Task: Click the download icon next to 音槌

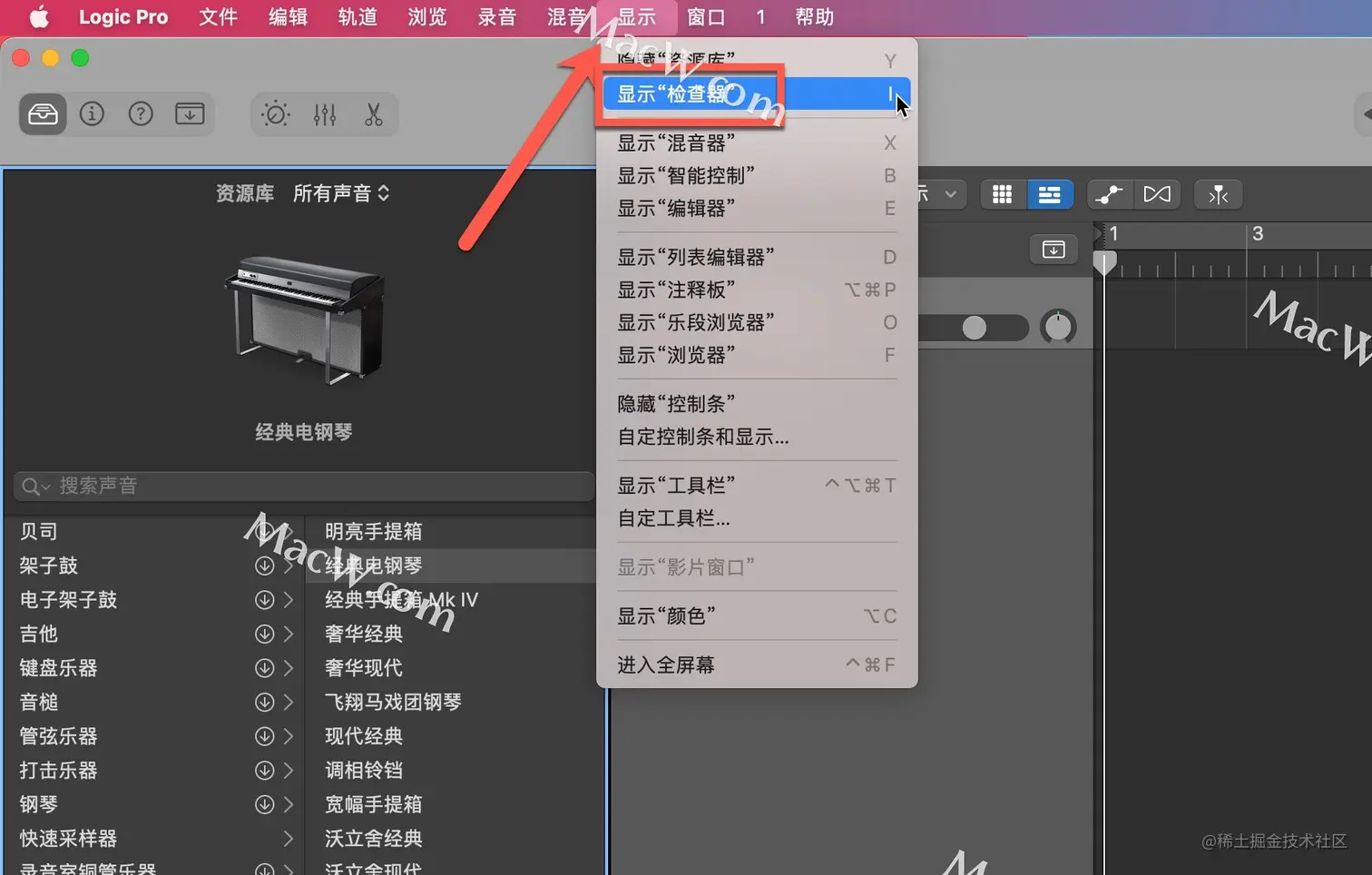Action: [x=264, y=703]
